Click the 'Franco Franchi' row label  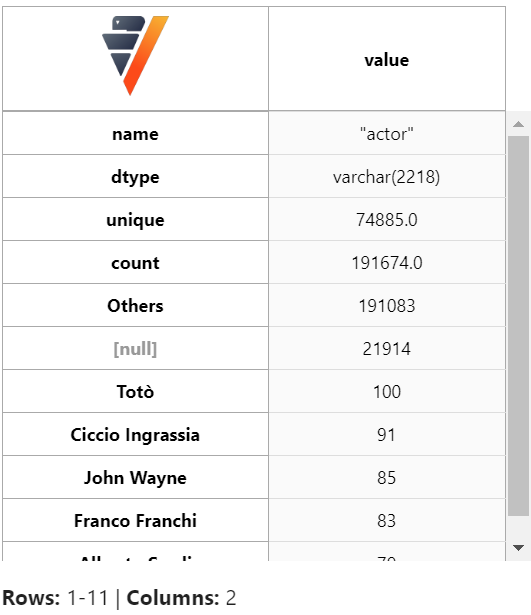point(135,520)
